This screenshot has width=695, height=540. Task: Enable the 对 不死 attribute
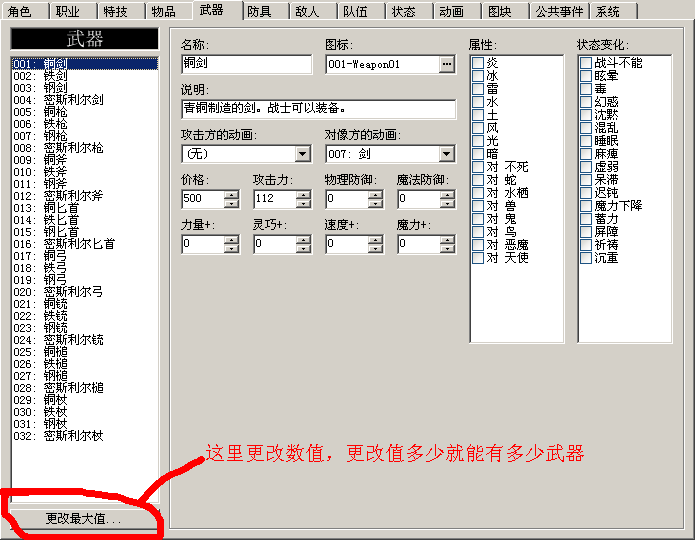pyautogui.click(x=478, y=167)
